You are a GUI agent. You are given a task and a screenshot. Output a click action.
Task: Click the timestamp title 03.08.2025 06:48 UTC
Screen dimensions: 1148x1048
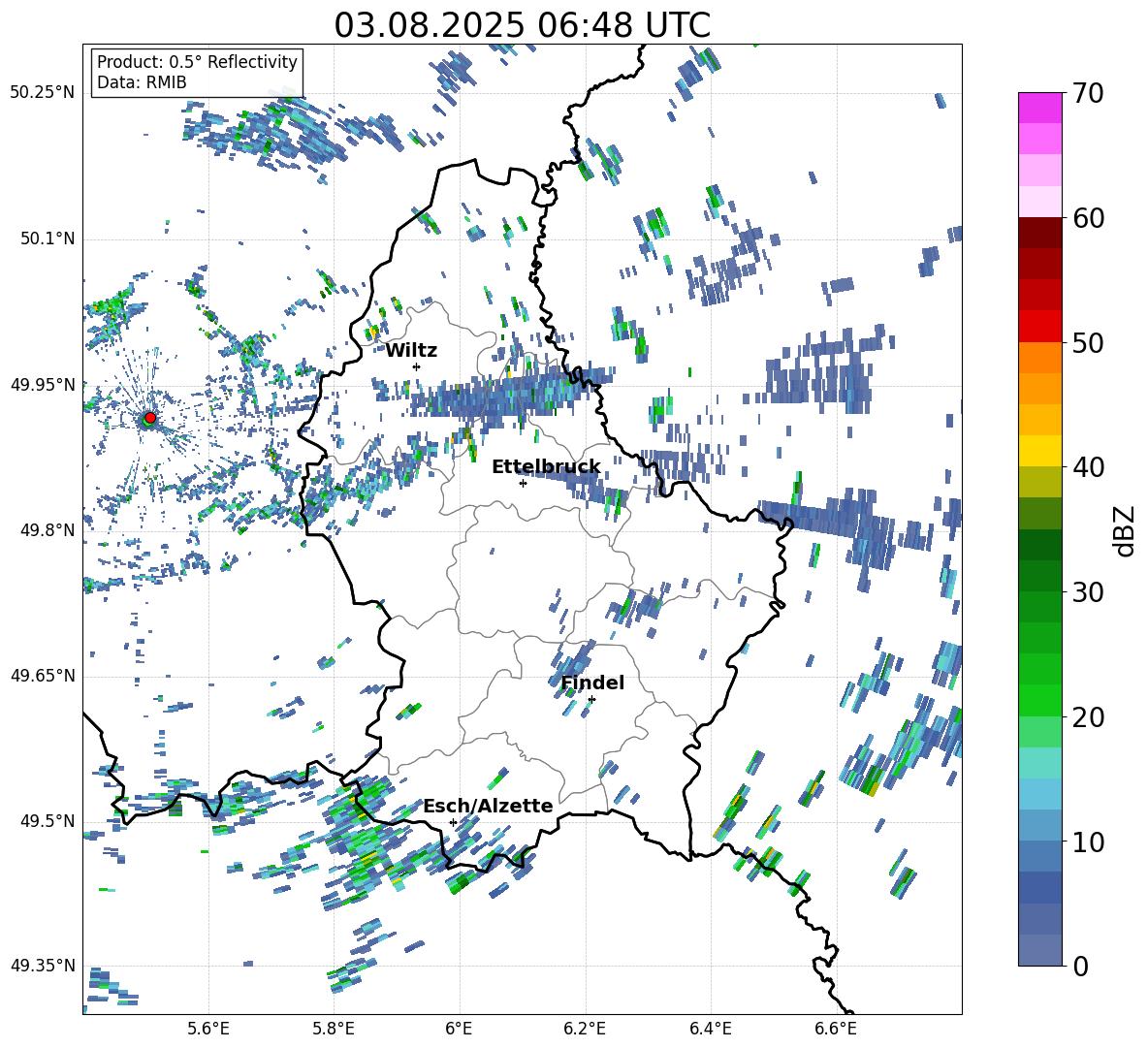522,25
